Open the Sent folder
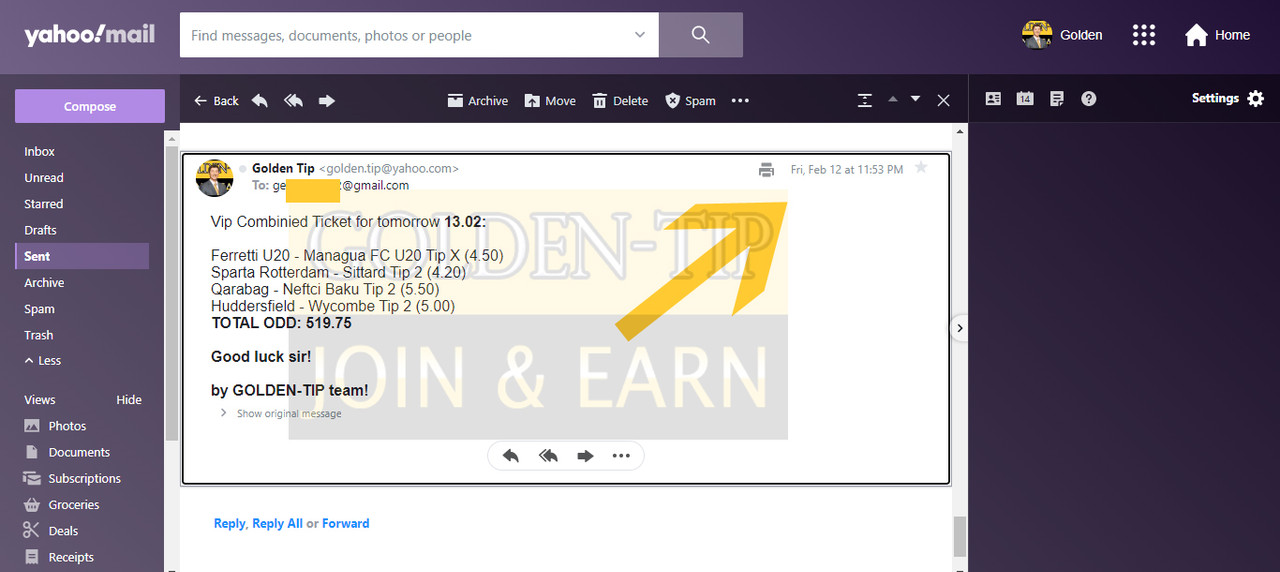Image resolution: width=1280 pixels, height=572 pixels. pyautogui.click(x=82, y=256)
